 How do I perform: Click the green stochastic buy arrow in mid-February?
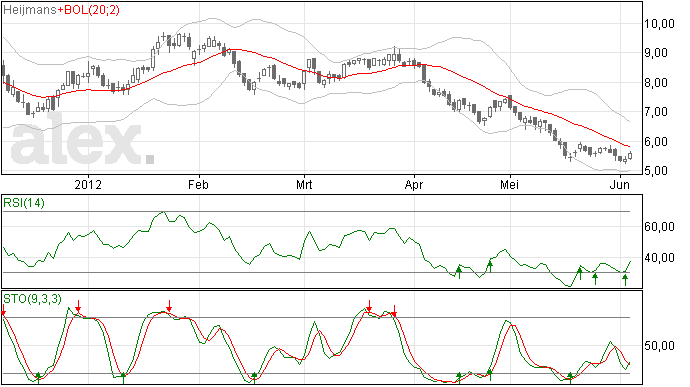tap(254, 378)
